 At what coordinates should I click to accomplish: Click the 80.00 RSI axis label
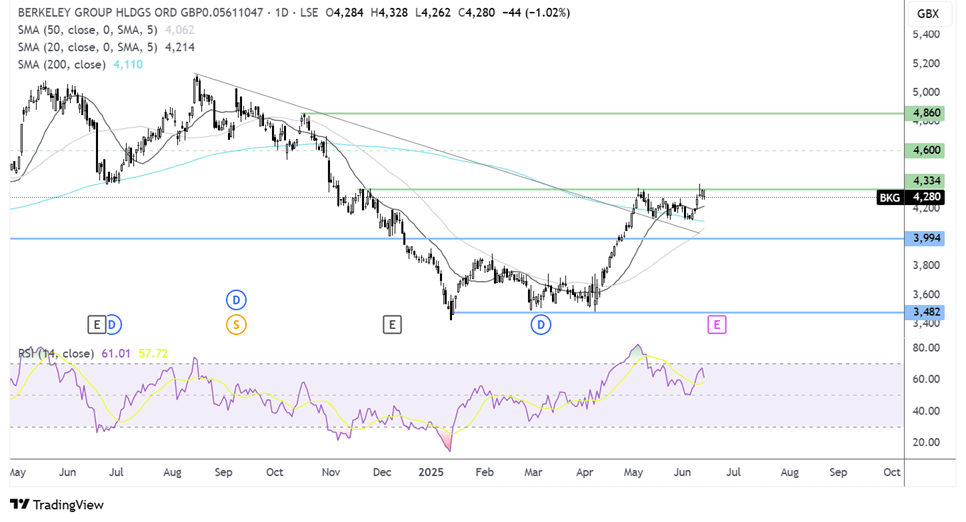click(x=926, y=348)
